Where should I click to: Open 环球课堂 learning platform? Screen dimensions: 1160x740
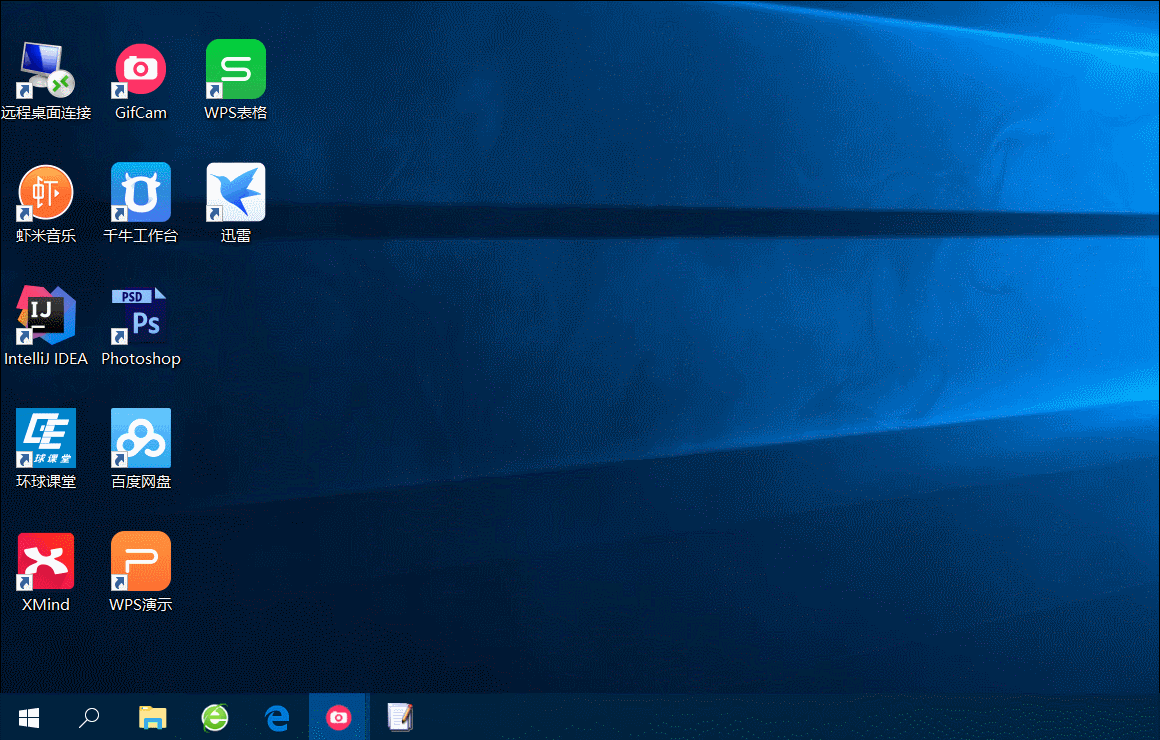tap(46, 438)
